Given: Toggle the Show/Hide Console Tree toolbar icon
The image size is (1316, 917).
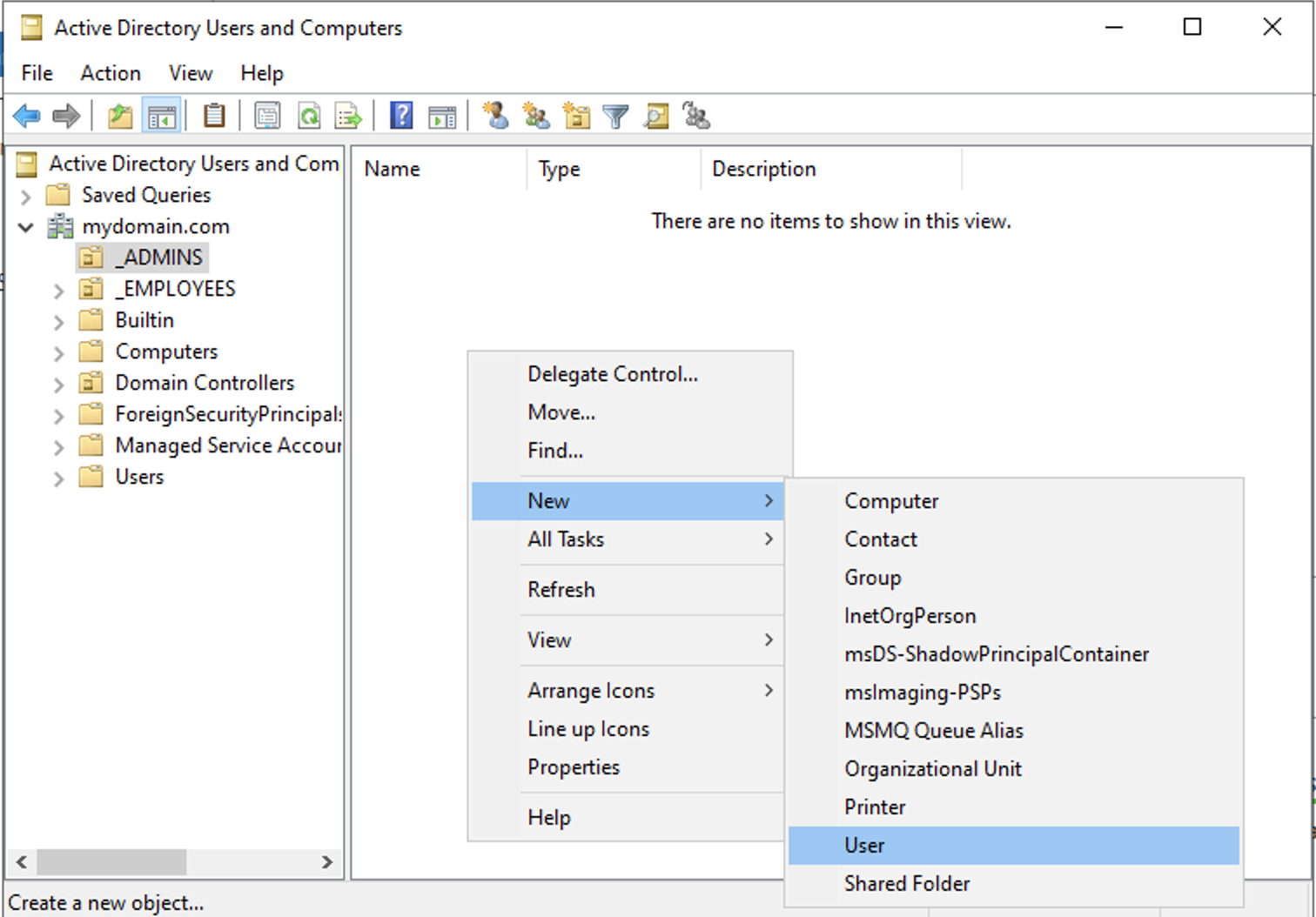Looking at the screenshot, I should [x=162, y=116].
